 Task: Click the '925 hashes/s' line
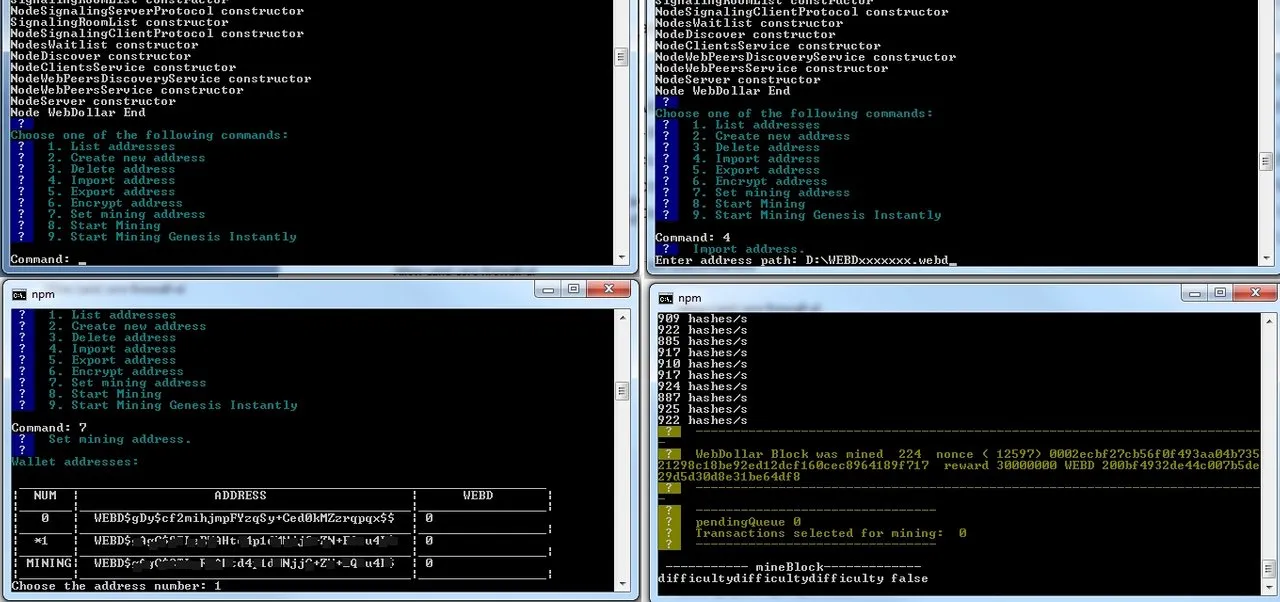[x=702, y=409]
